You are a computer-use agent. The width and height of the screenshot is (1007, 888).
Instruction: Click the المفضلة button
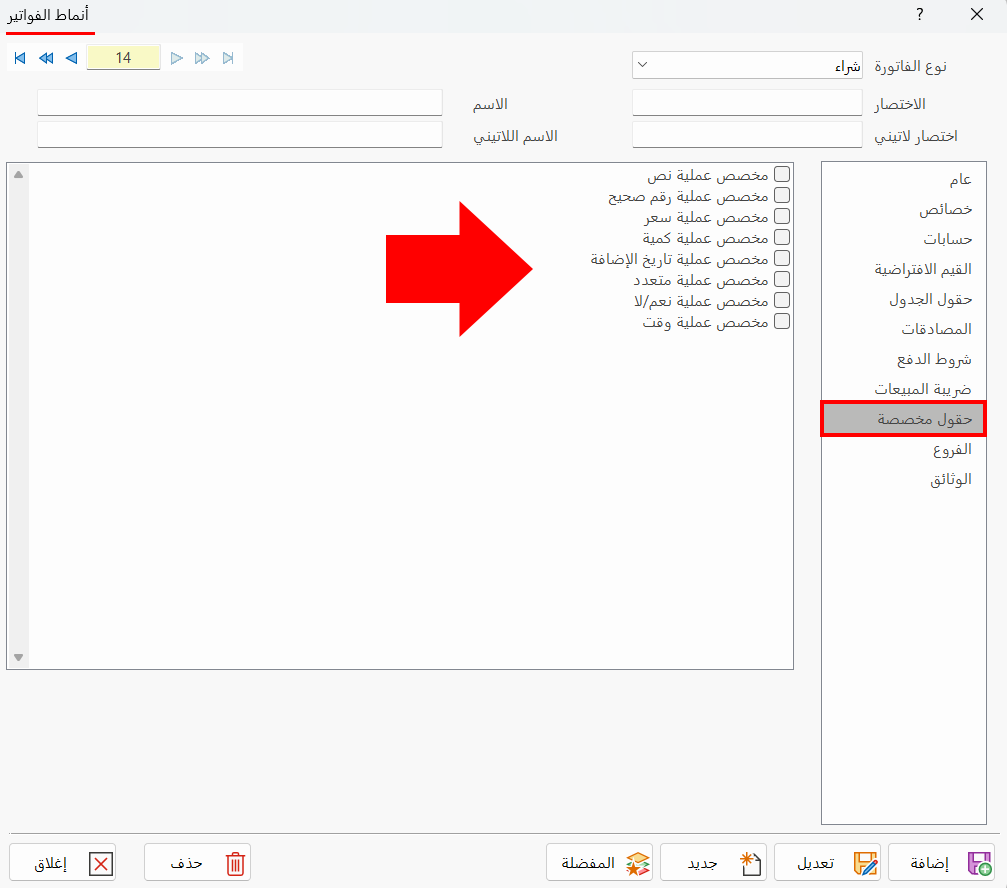click(x=599, y=862)
